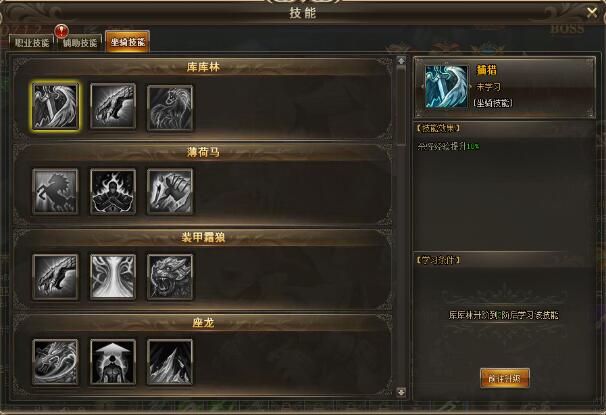Select the winged sword skill under 库库林

(56, 106)
